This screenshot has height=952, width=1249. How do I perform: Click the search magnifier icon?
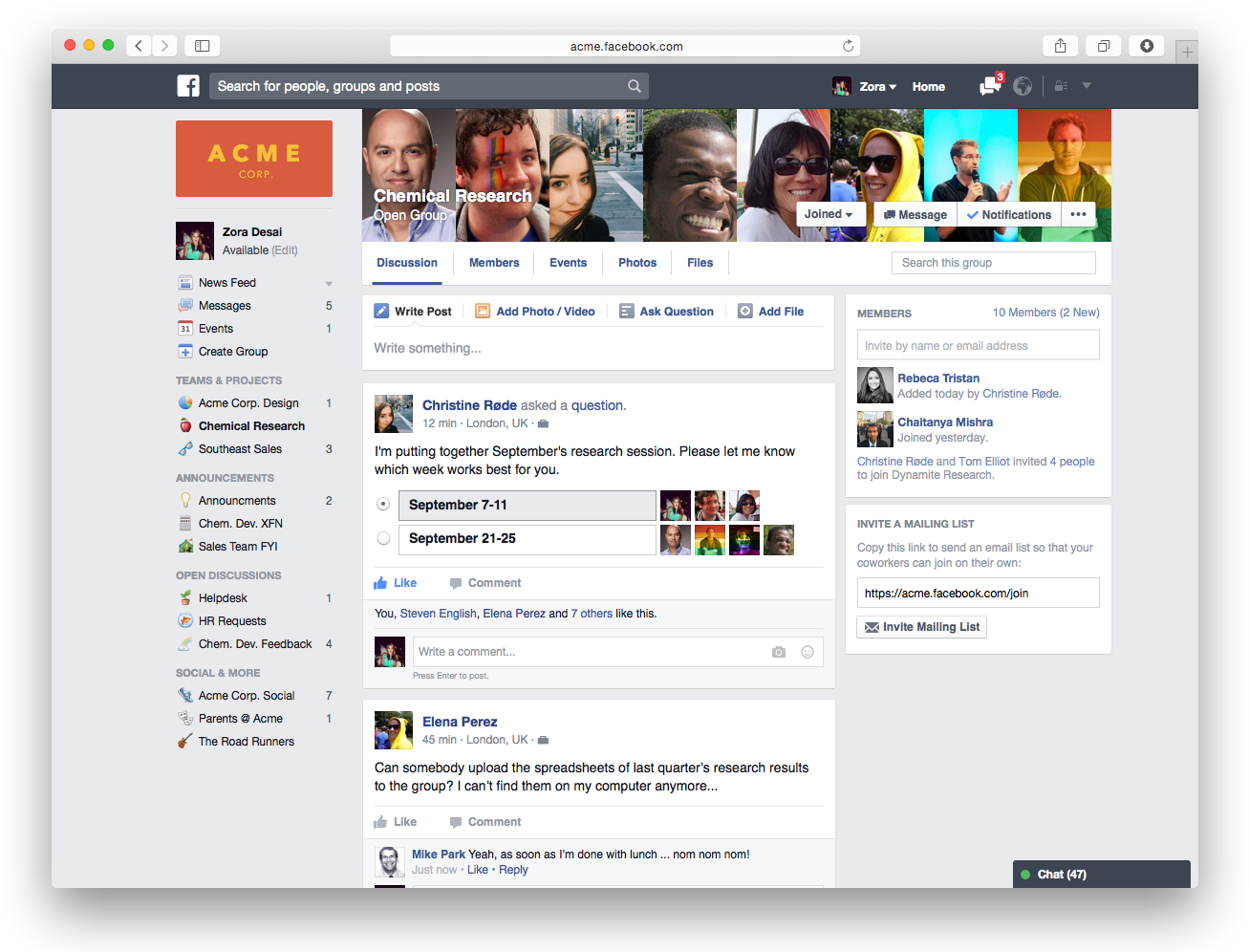click(x=634, y=86)
